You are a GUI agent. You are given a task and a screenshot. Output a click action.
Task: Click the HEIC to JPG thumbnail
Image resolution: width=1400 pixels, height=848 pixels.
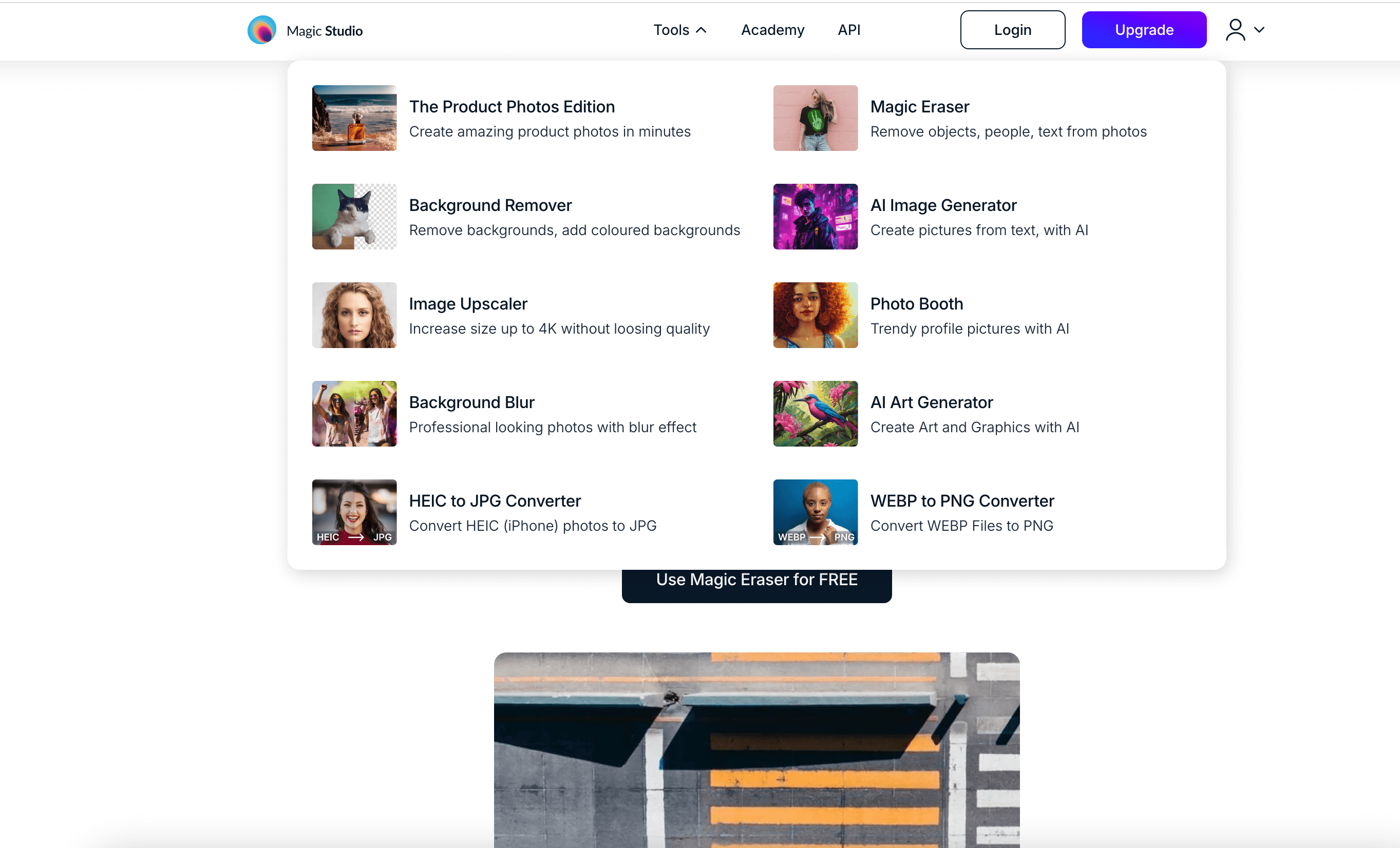point(354,512)
